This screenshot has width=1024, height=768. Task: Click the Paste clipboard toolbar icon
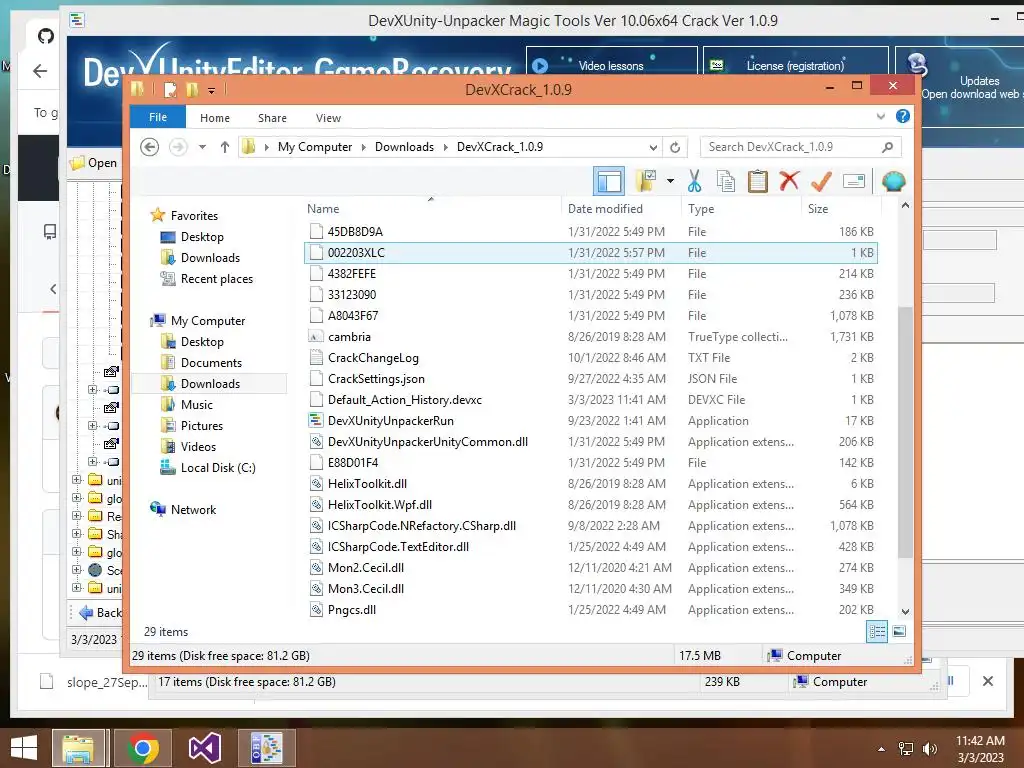coord(758,181)
